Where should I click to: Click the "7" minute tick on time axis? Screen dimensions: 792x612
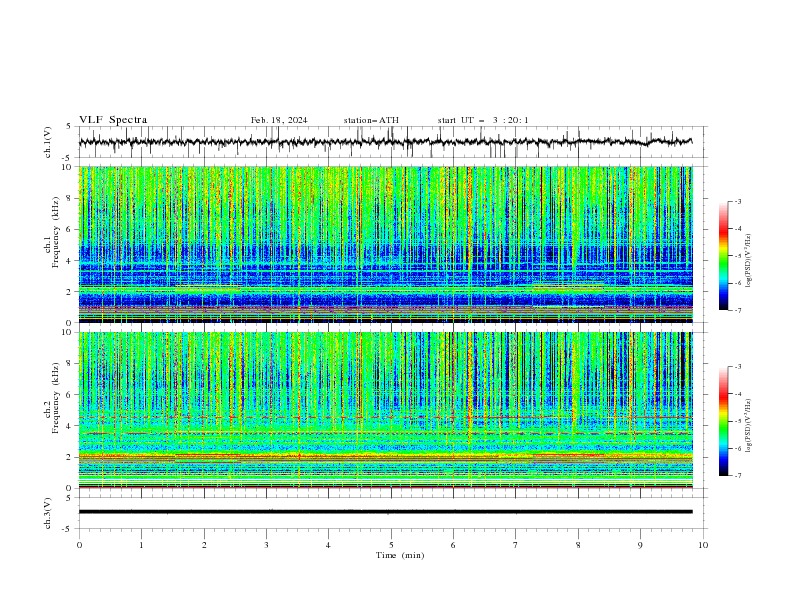pyautogui.click(x=516, y=545)
